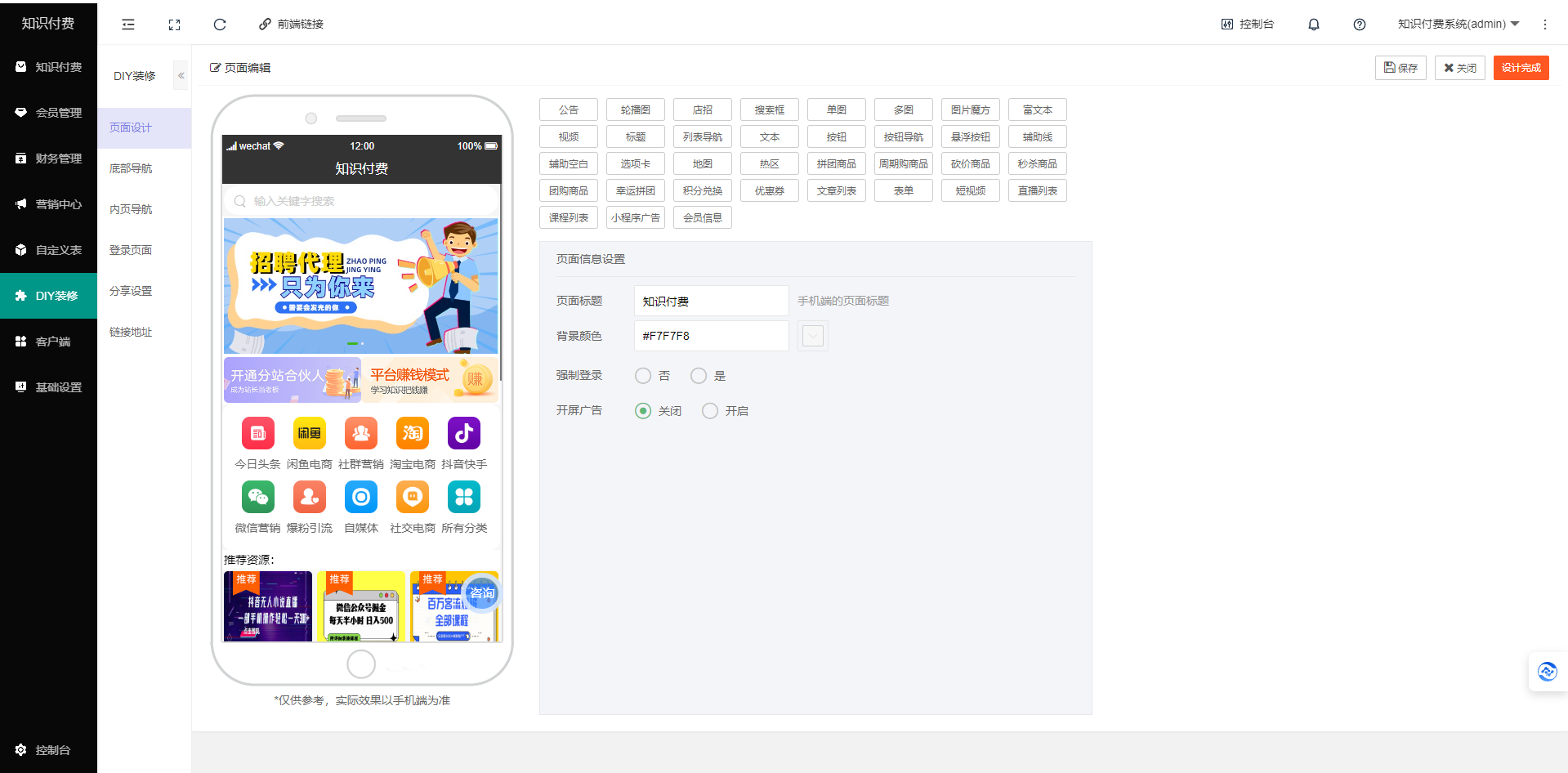Click the floating chat widget at right edge
Image resolution: width=1568 pixels, height=773 pixels.
[x=1548, y=672]
